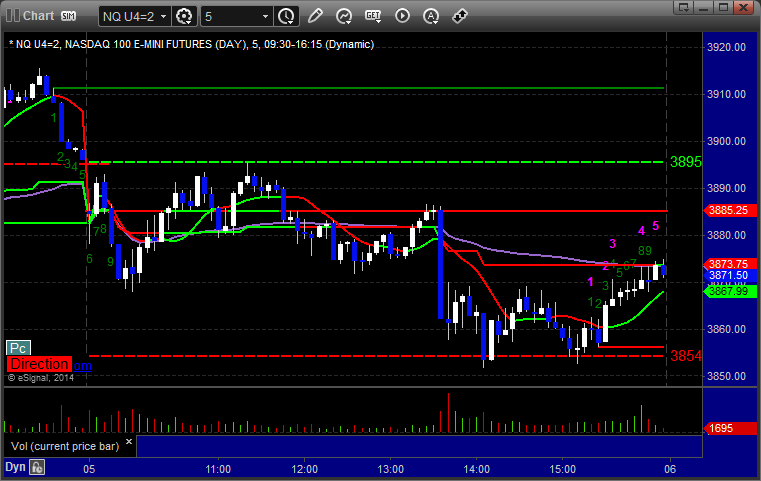Click the 3880.00 price axis label
Screen dimensions: 761x481
pyautogui.click(x=726, y=235)
